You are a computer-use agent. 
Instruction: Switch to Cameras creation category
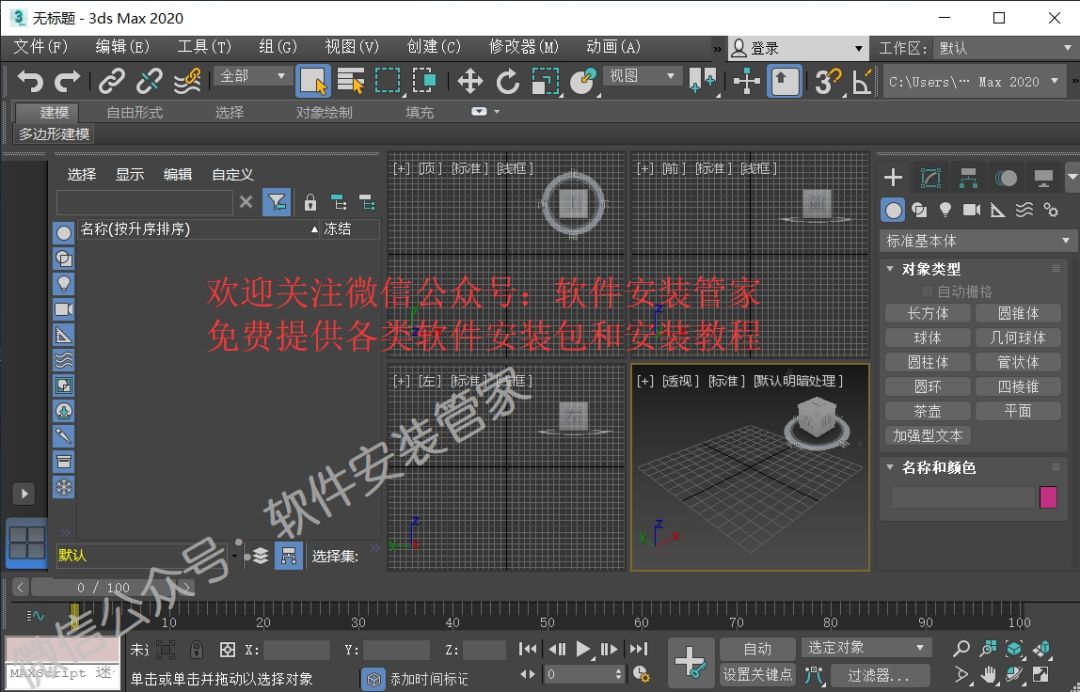971,210
